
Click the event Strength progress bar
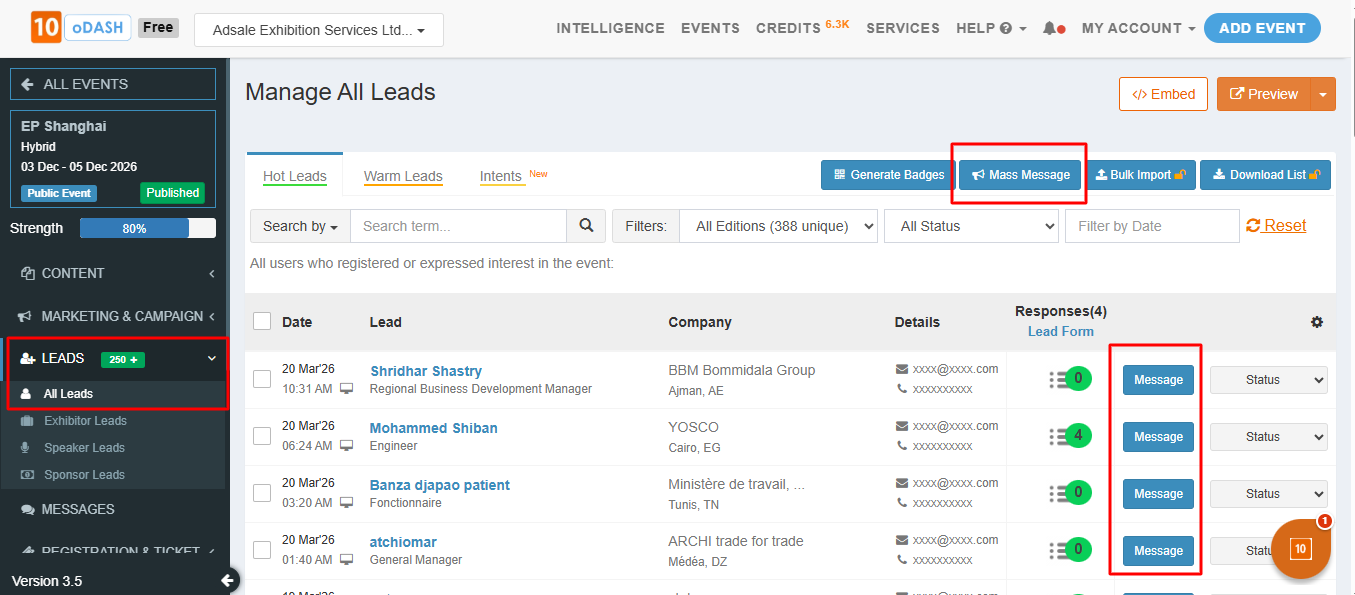[x=148, y=228]
